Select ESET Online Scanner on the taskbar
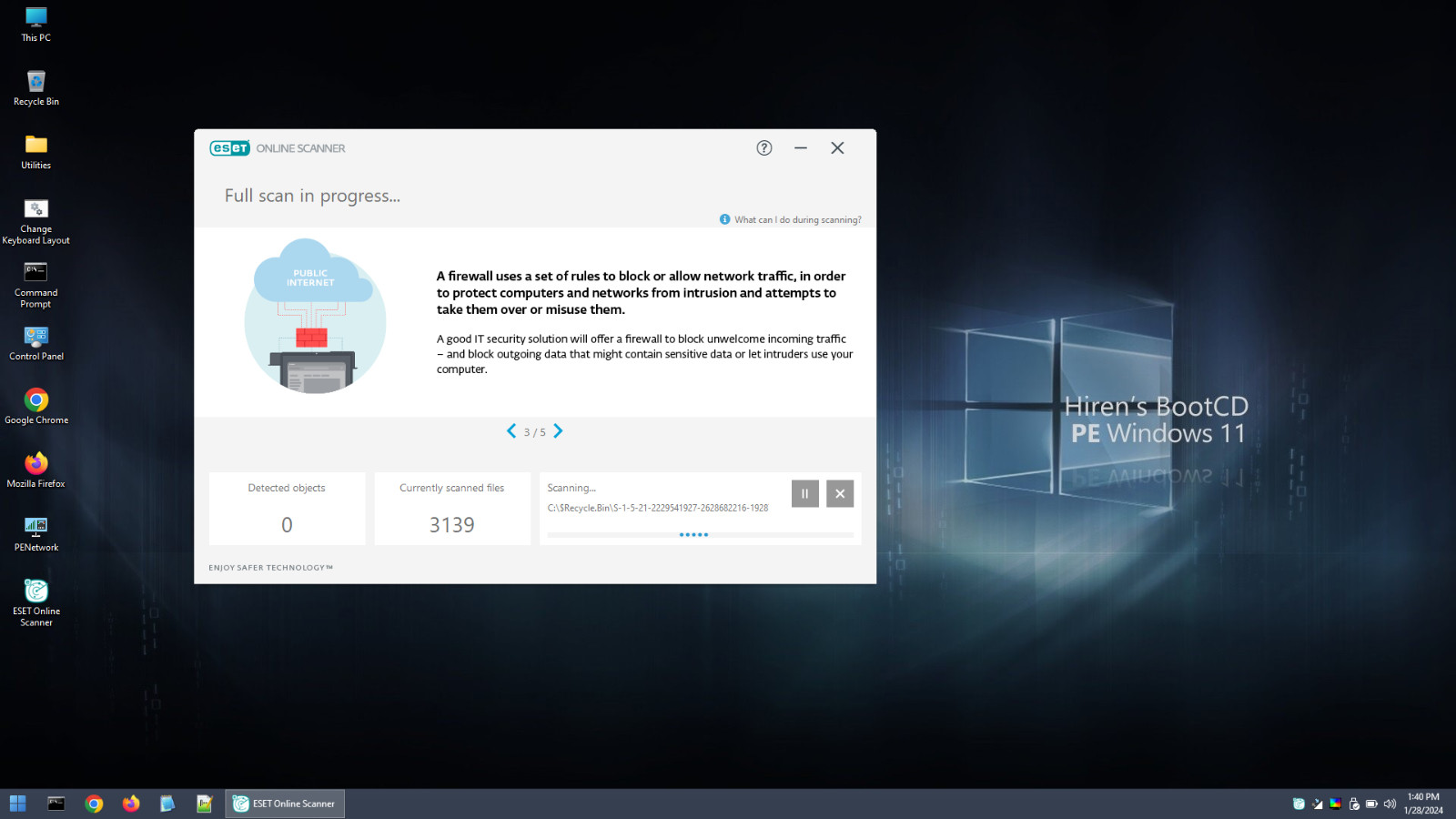Viewport: 1456px width, 819px height. 284,803
